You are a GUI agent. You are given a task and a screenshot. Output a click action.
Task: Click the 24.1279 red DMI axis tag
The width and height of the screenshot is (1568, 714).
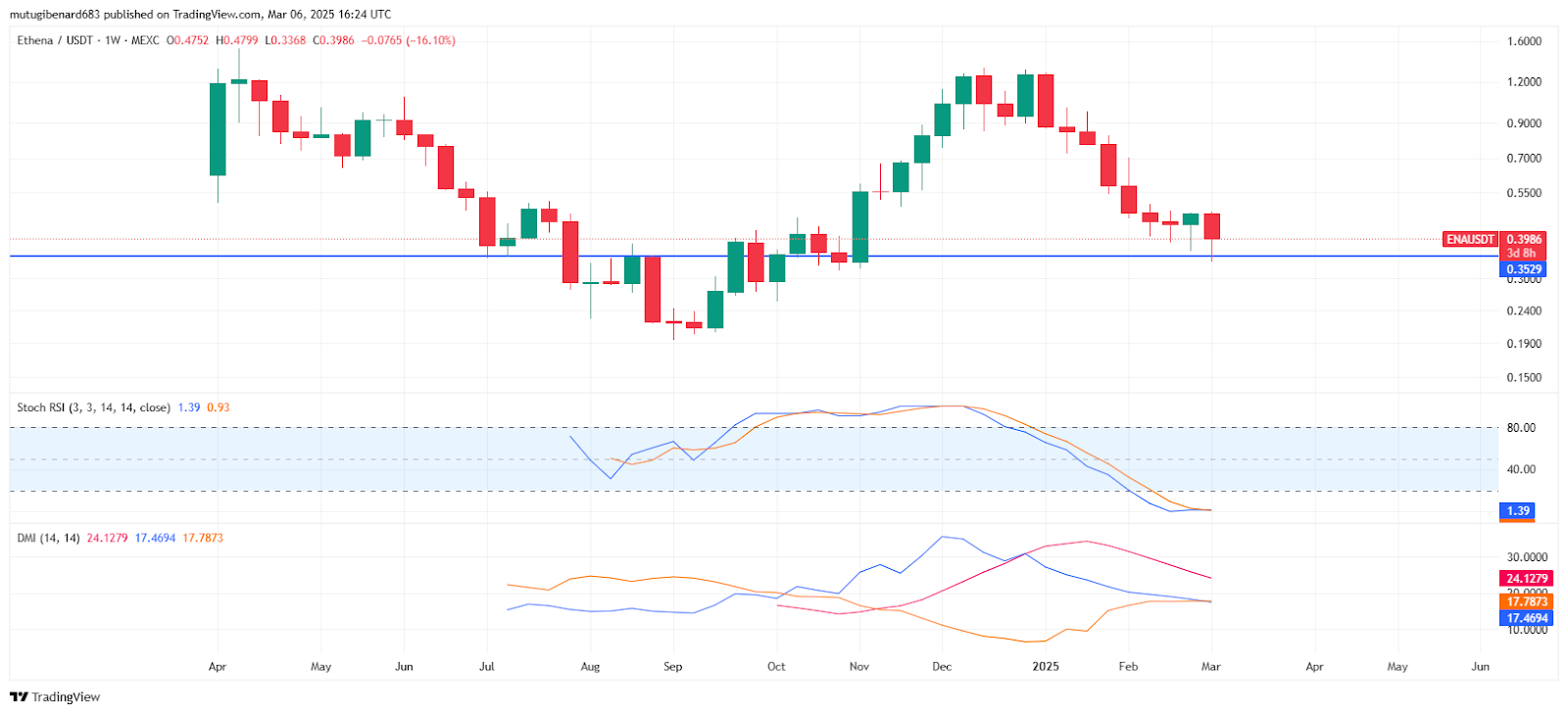click(x=1527, y=579)
